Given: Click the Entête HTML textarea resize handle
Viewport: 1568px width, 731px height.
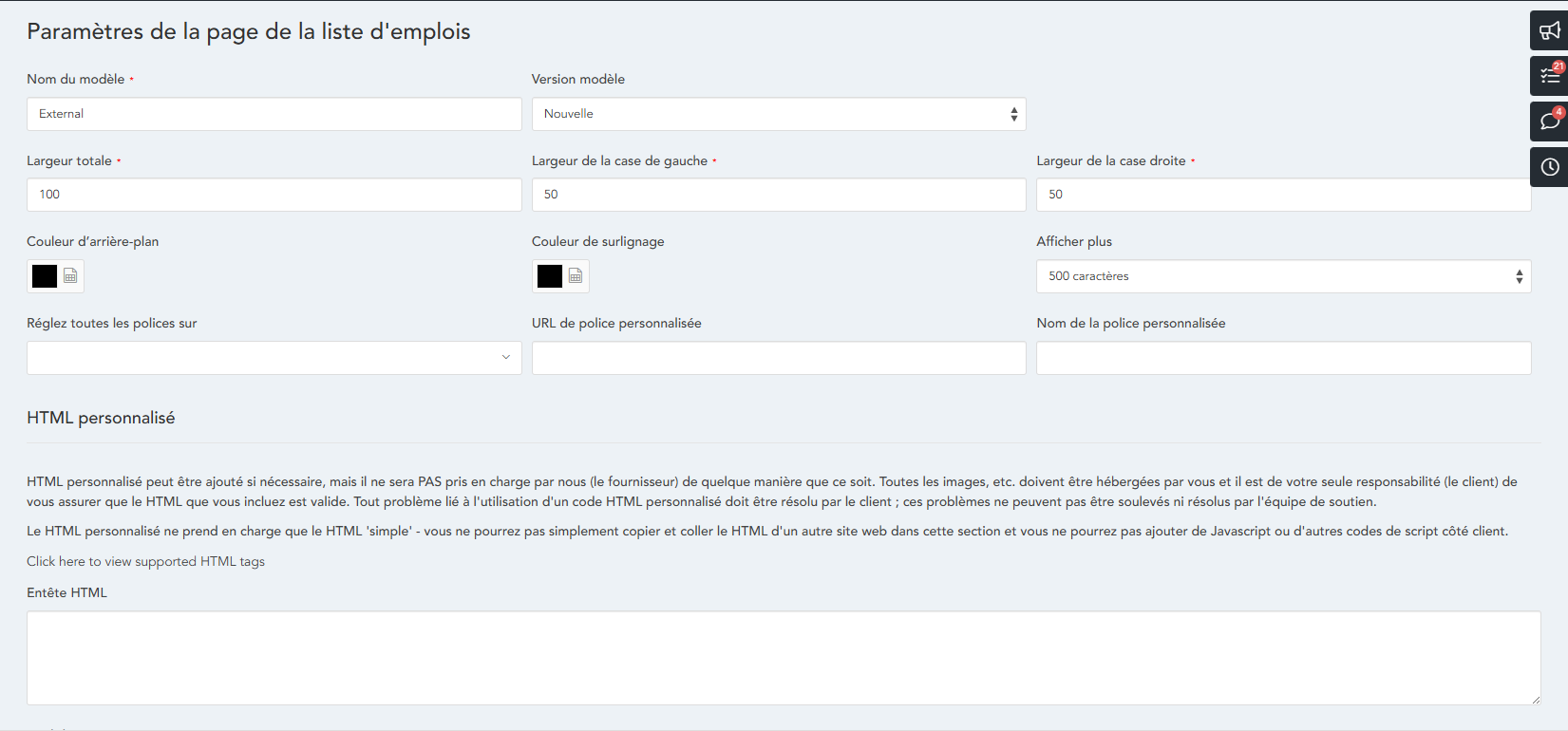Looking at the screenshot, I should 1535,699.
